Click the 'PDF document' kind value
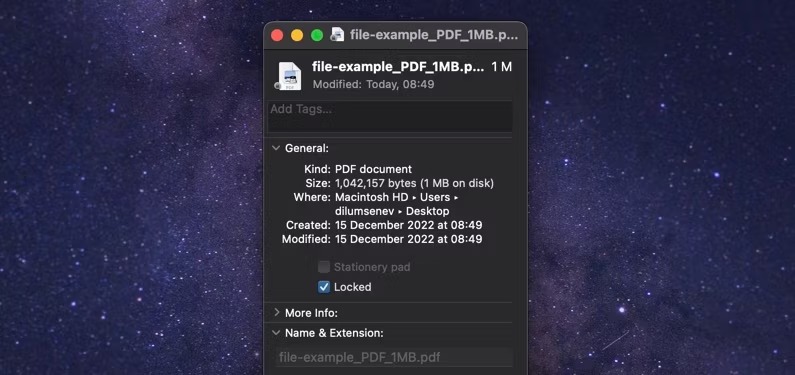795x375 pixels. tap(374, 169)
